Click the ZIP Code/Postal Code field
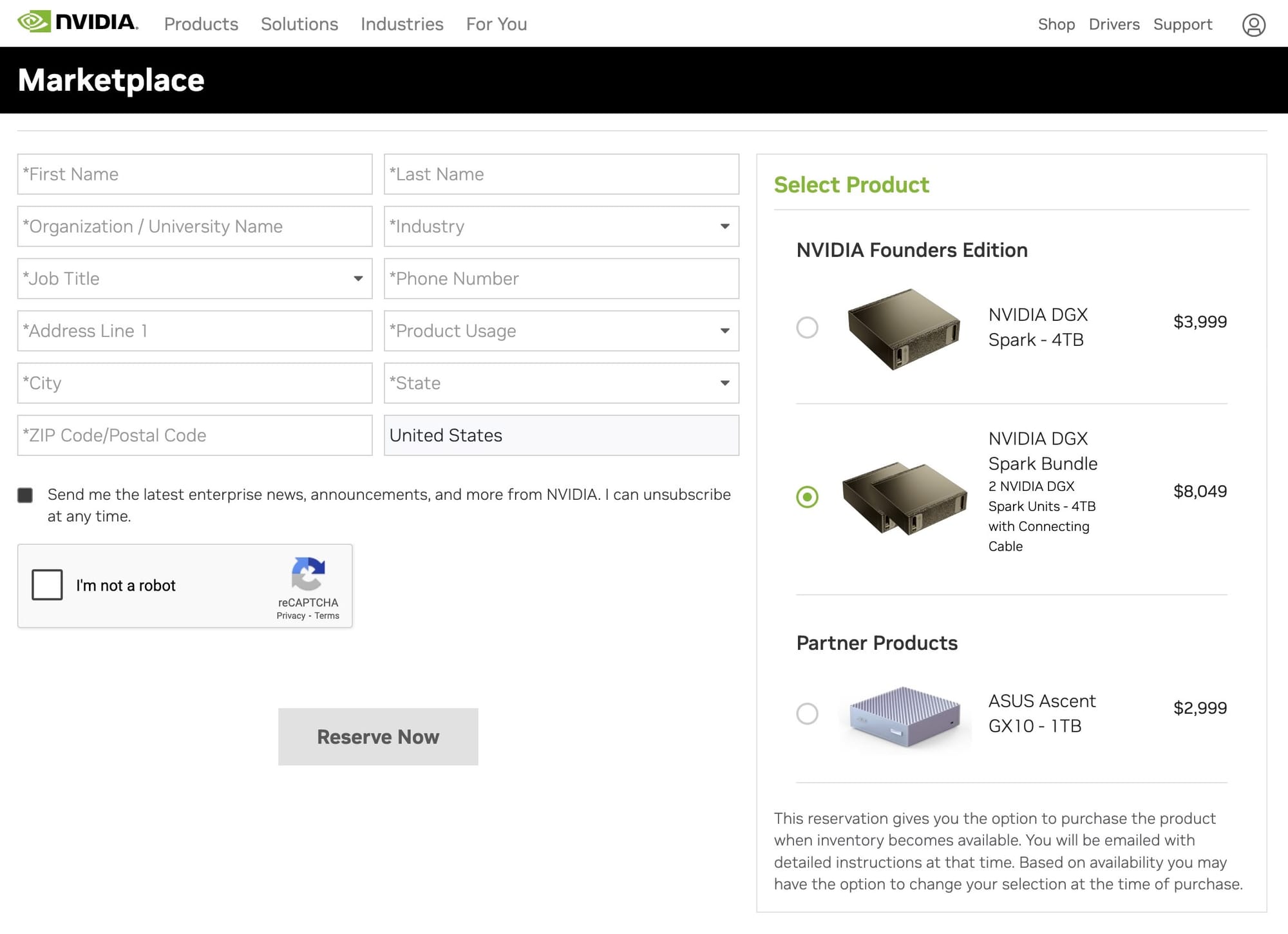Viewport: 1288px width, 934px height. [194, 435]
